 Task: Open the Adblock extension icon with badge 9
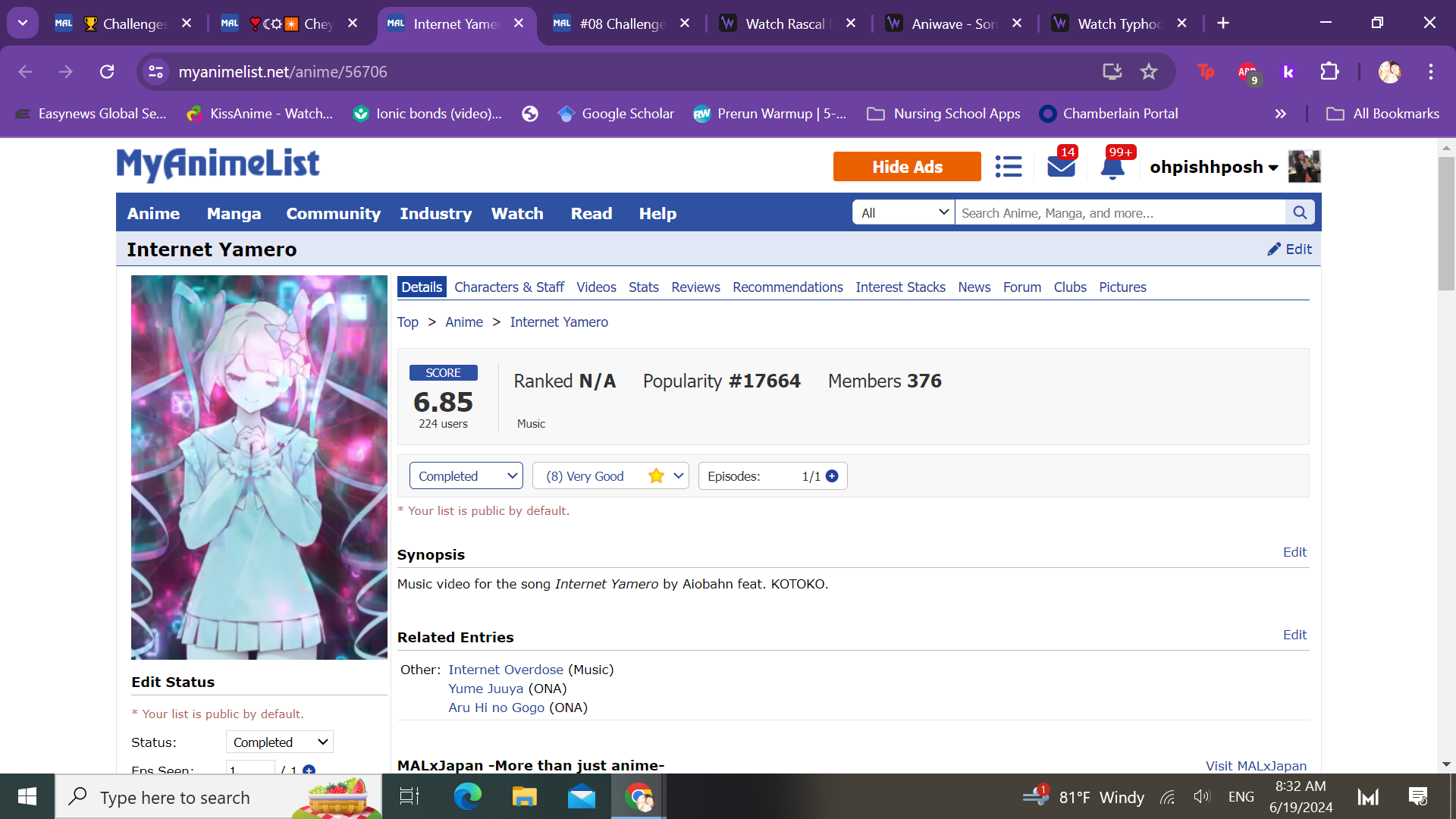click(1247, 73)
